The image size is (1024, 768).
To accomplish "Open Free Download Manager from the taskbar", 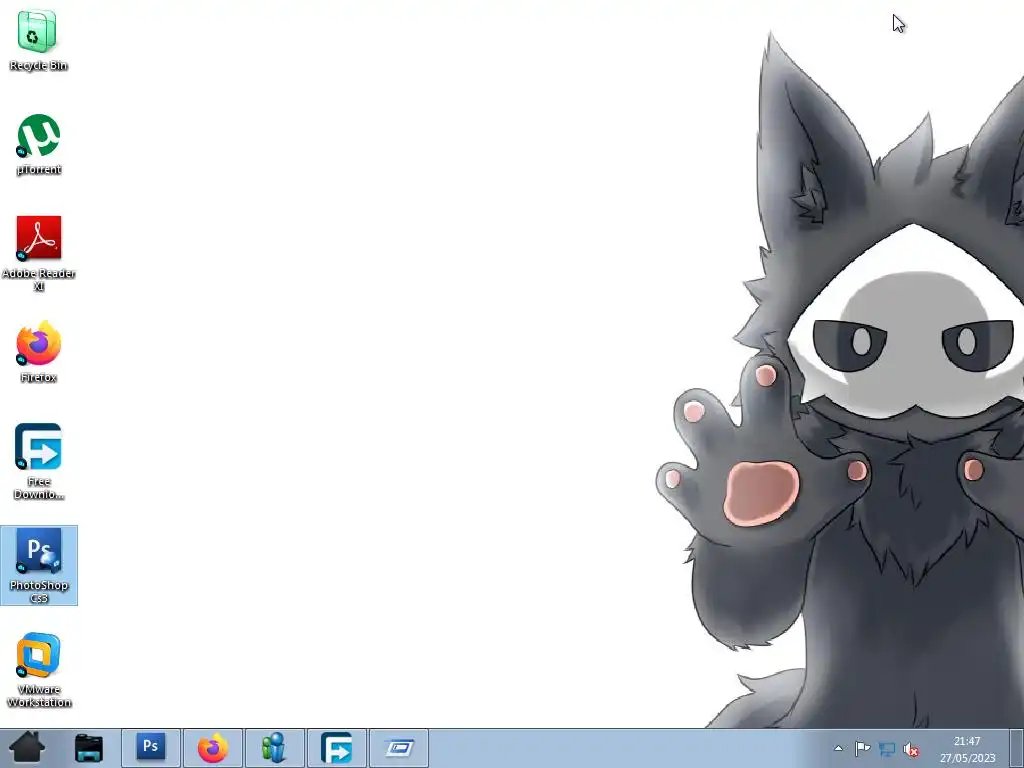I will 336,748.
